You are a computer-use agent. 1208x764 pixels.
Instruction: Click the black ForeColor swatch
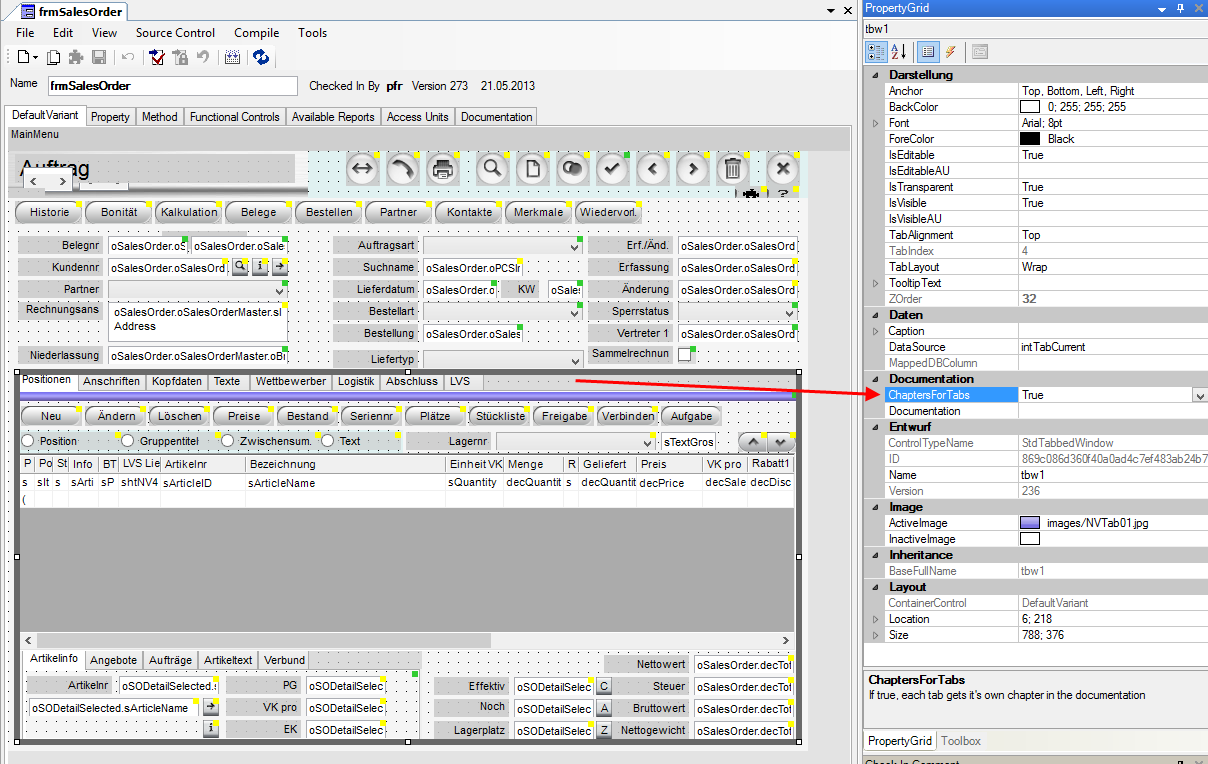pyautogui.click(x=1030, y=139)
